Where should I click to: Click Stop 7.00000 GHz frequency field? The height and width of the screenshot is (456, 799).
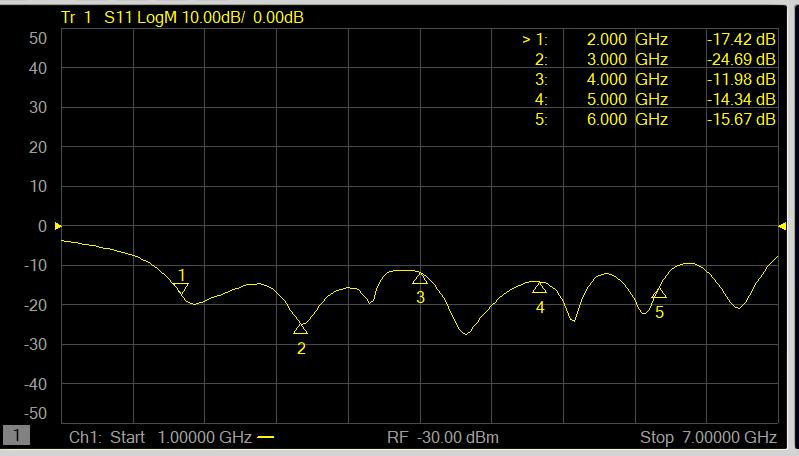pos(708,437)
